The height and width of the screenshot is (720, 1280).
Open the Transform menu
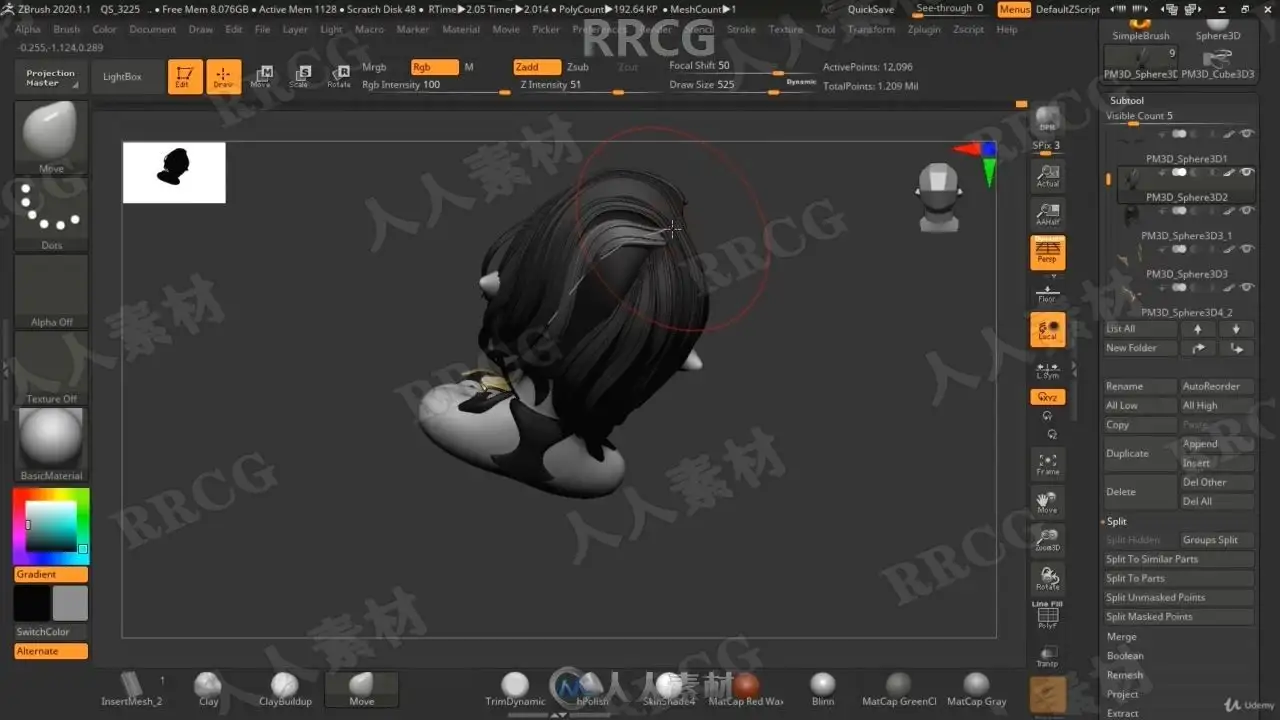[x=871, y=29]
